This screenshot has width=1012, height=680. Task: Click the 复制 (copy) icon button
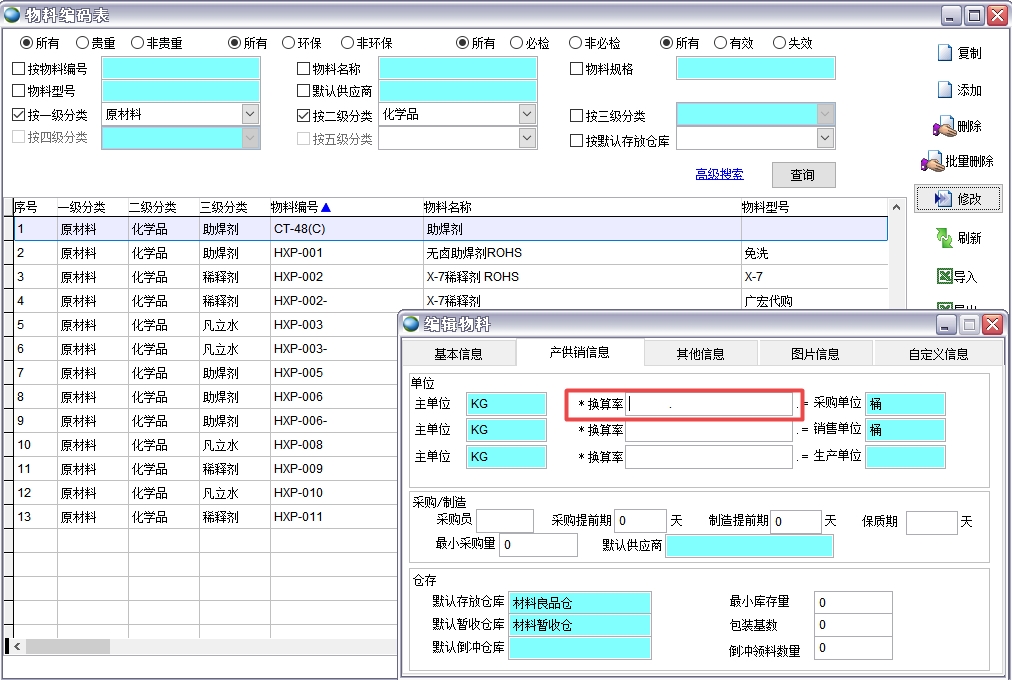[957, 53]
